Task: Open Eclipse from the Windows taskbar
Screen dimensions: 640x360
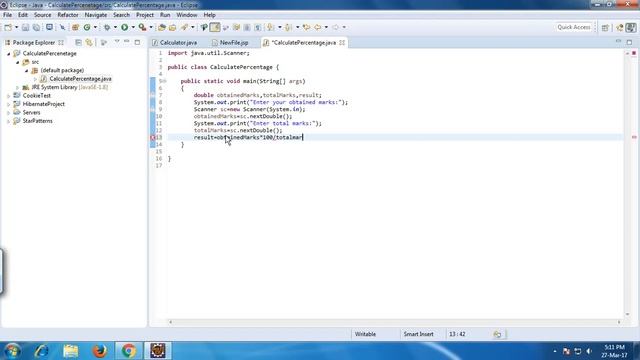Action: [158, 351]
